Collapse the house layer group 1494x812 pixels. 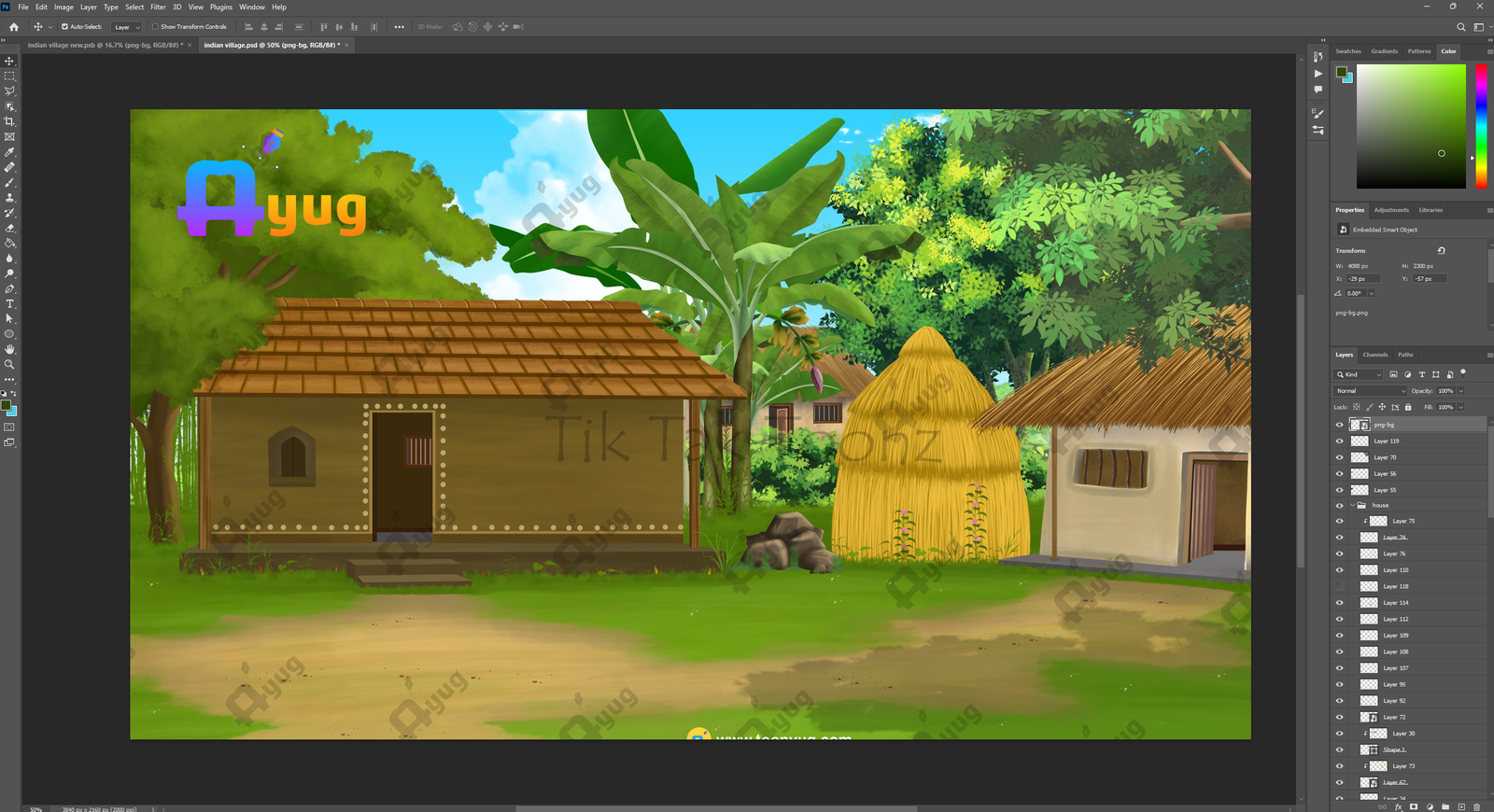[x=1352, y=506]
